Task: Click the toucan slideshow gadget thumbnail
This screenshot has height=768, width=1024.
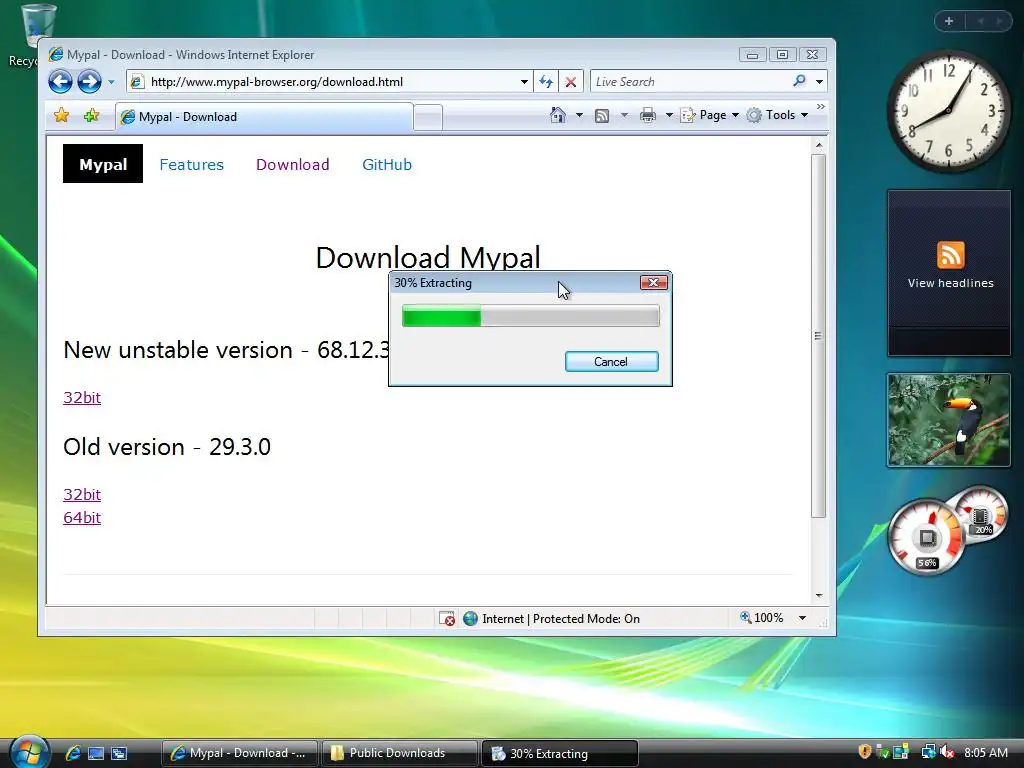Action: tap(949, 420)
